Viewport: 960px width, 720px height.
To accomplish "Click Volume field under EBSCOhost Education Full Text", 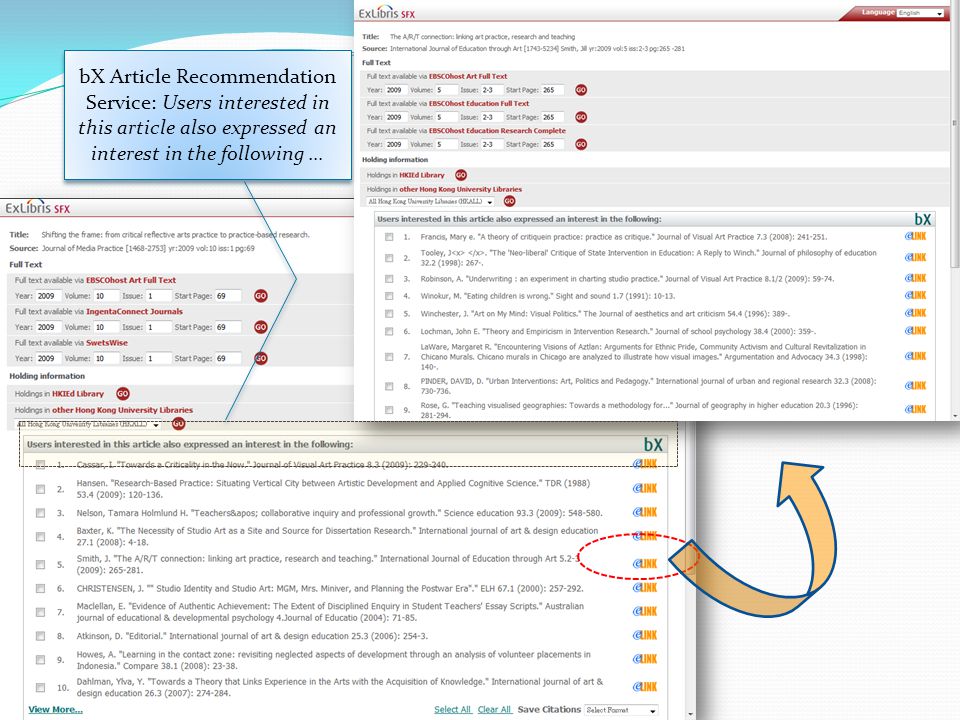I will (x=446, y=117).
